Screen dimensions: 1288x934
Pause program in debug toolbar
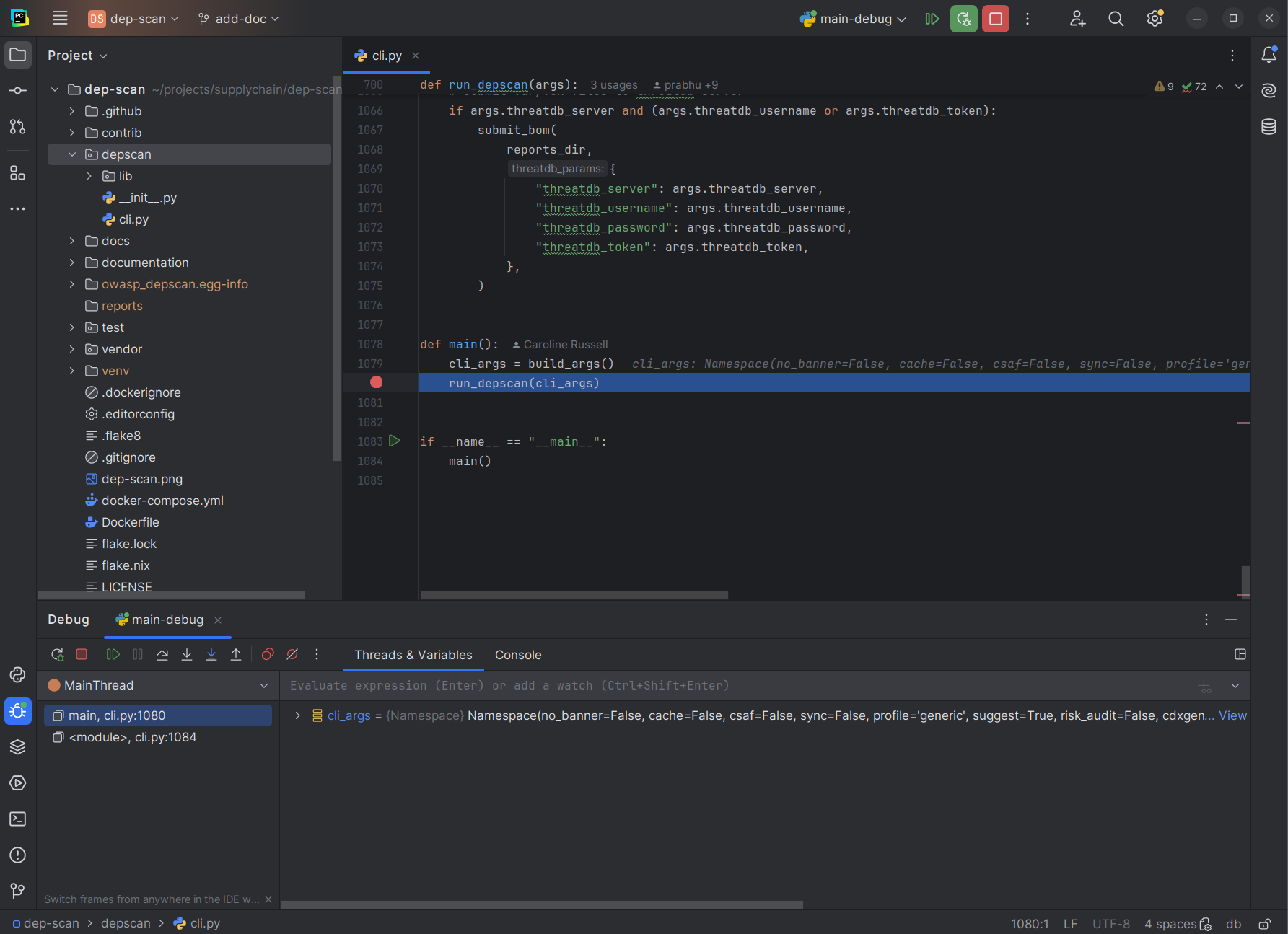(138, 655)
